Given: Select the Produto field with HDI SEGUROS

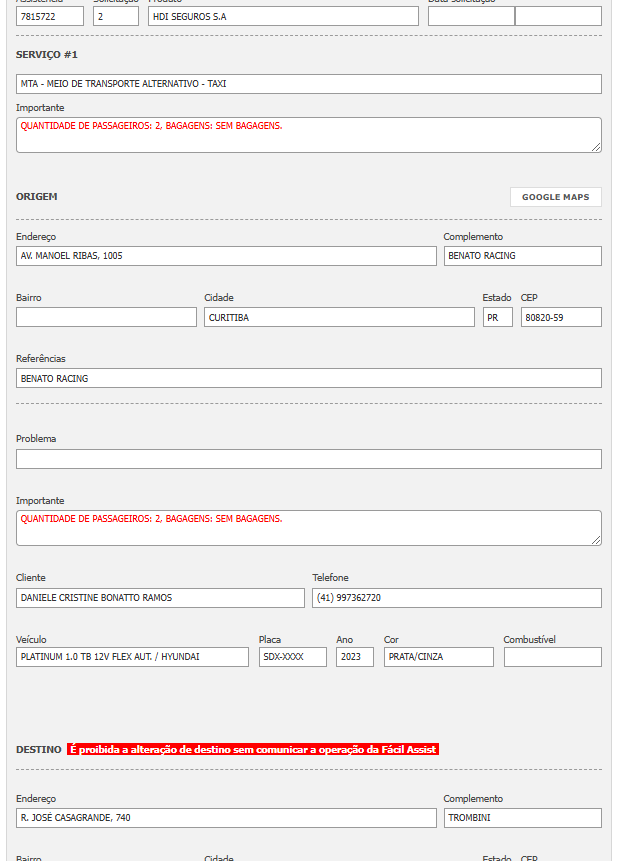Looking at the screenshot, I should [283, 16].
